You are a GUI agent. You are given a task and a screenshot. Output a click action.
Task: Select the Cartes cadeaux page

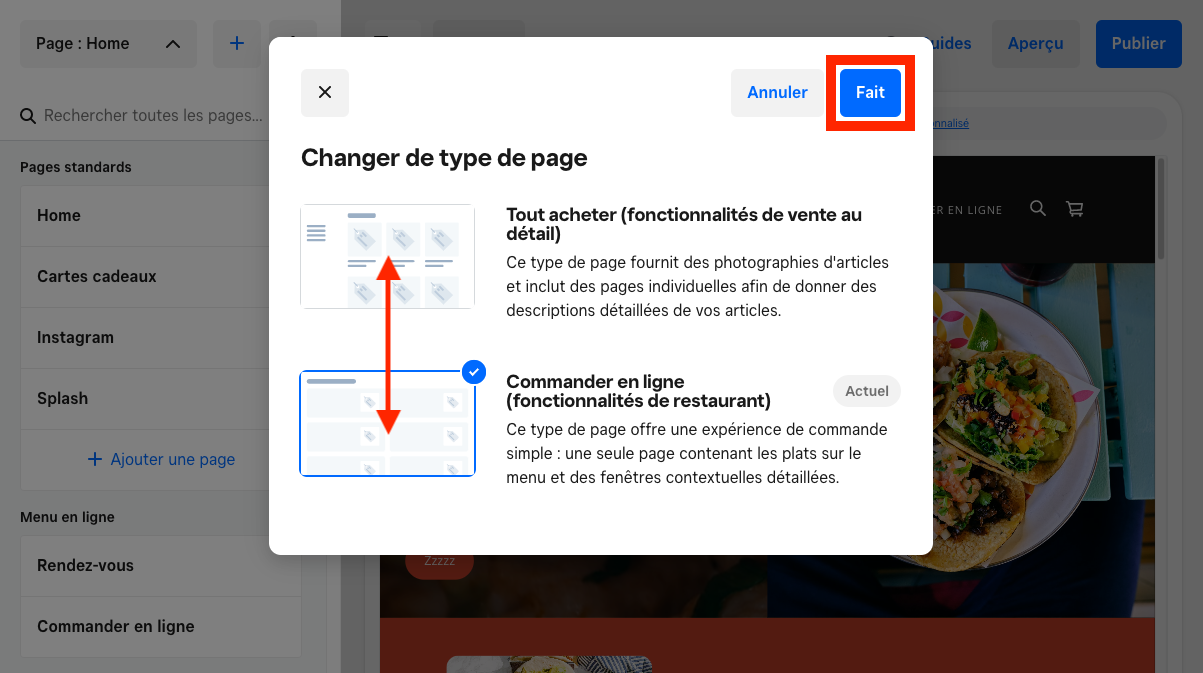[160, 276]
